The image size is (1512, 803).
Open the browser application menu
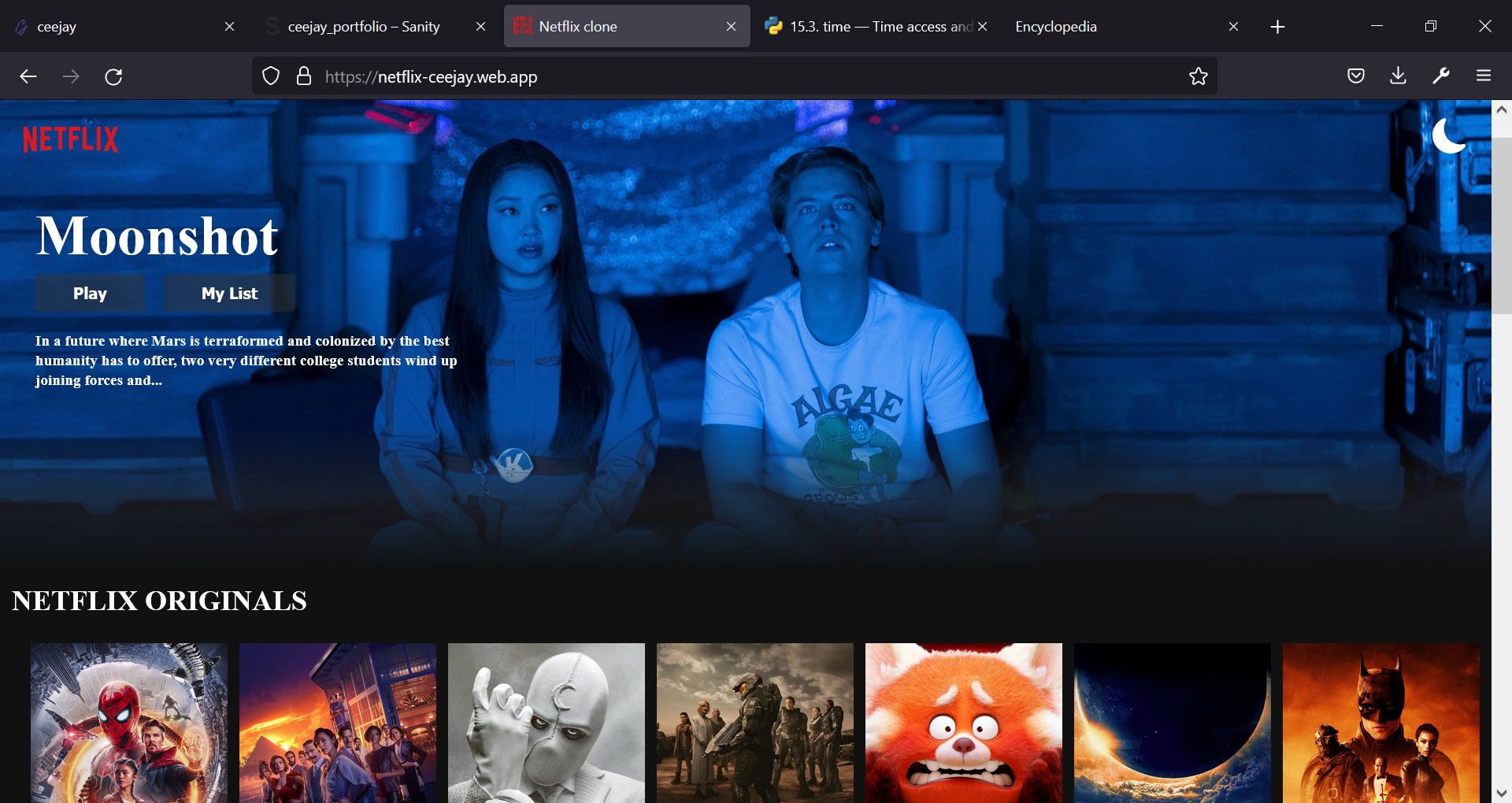(x=1484, y=76)
